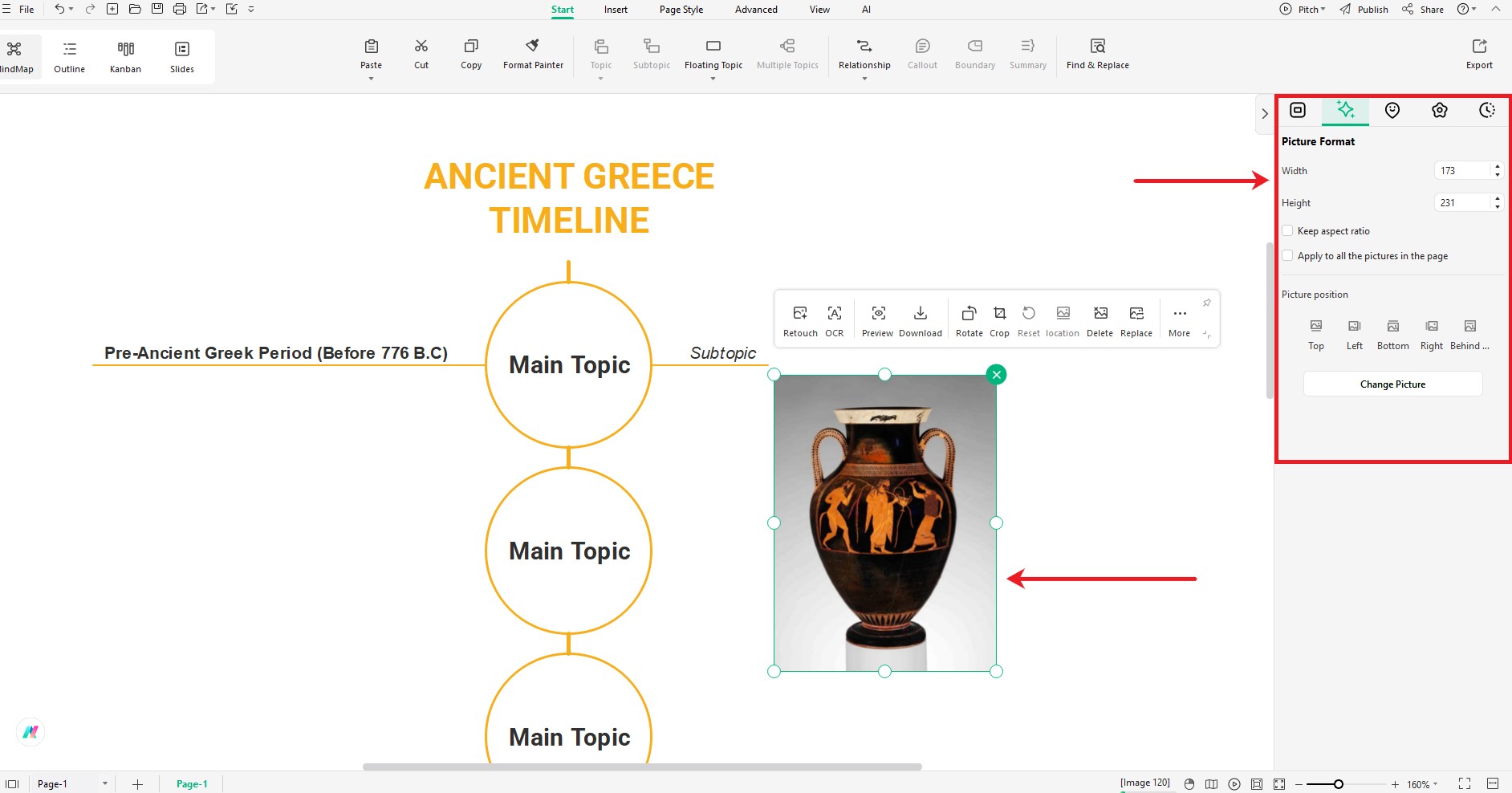Run OCR on the picture
The width and height of the screenshot is (1512, 793).
[x=835, y=321]
